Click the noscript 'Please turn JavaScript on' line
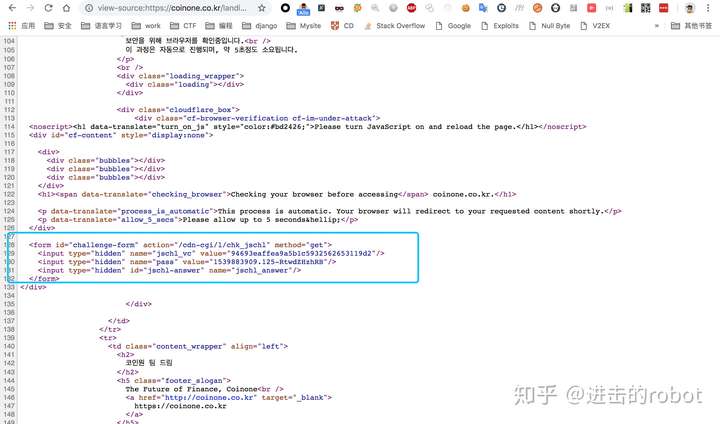720x424 pixels. click(x=308, y=126)
